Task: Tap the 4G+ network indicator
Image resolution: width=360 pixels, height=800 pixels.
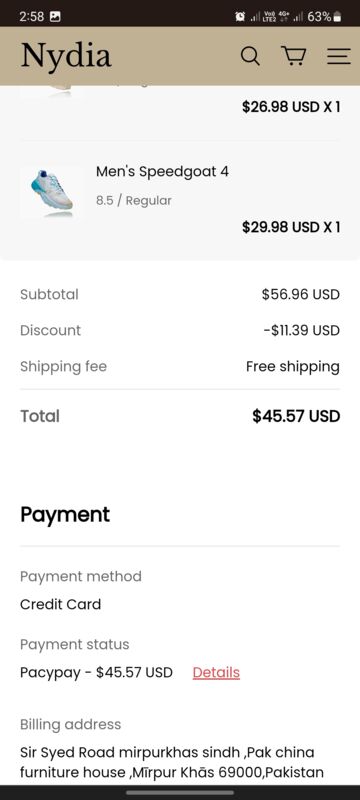Action: pyautogui.click(x=284, y=17)
